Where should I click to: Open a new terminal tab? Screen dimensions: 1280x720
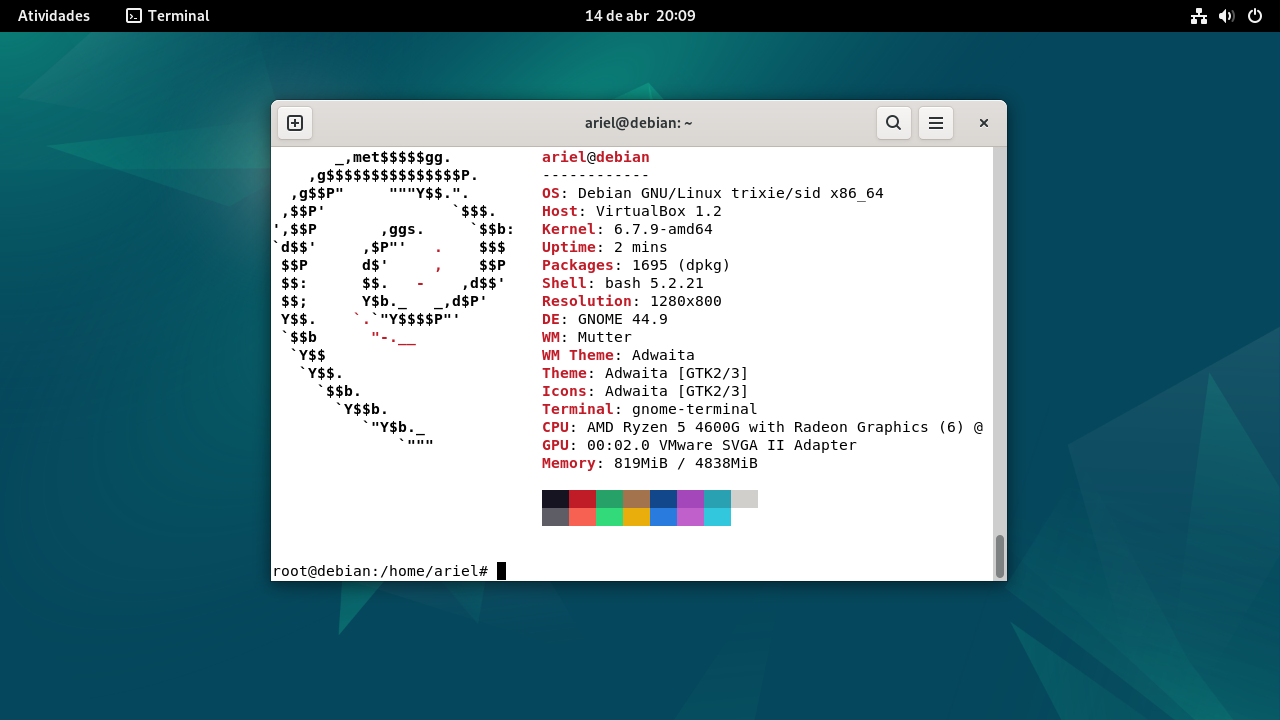click(295, 123)
